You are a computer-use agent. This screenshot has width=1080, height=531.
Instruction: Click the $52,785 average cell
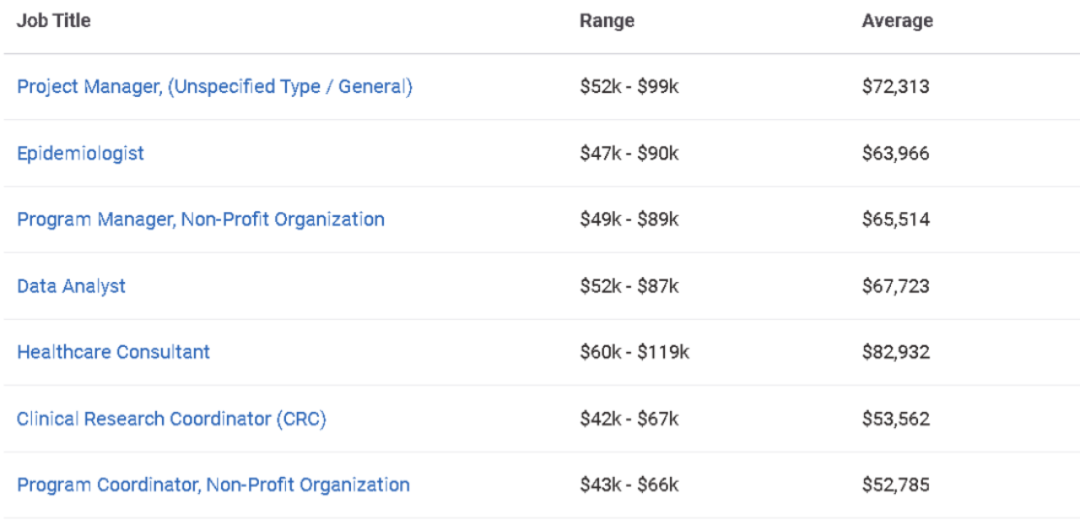[895, 485]
